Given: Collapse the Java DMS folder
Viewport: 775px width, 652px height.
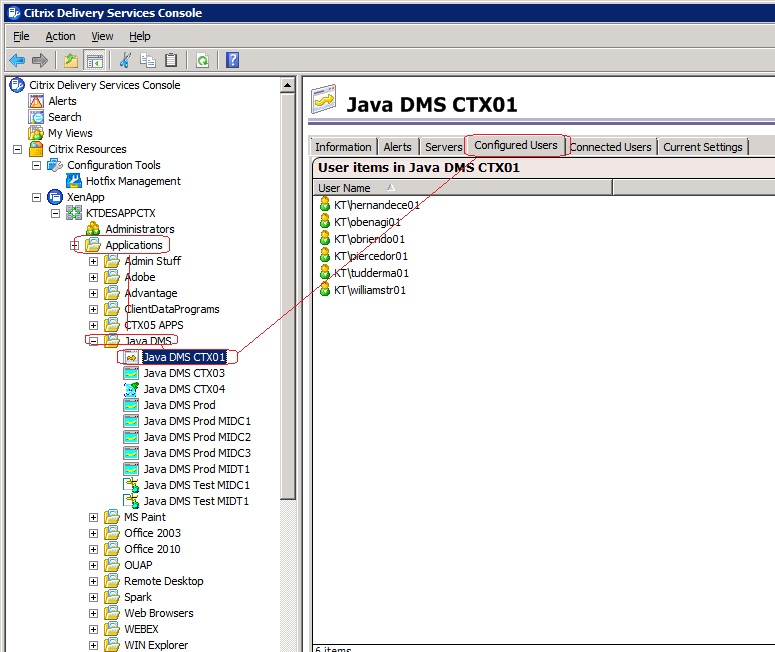Looking at the screenshot, I should (x=94, y=341).
